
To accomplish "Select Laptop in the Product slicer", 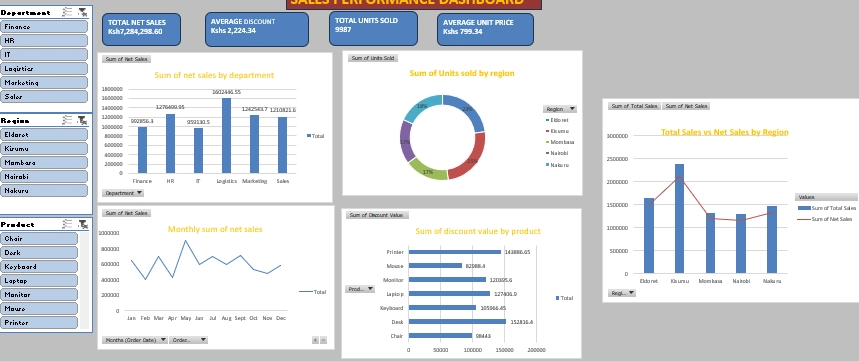I will point(39,280).
